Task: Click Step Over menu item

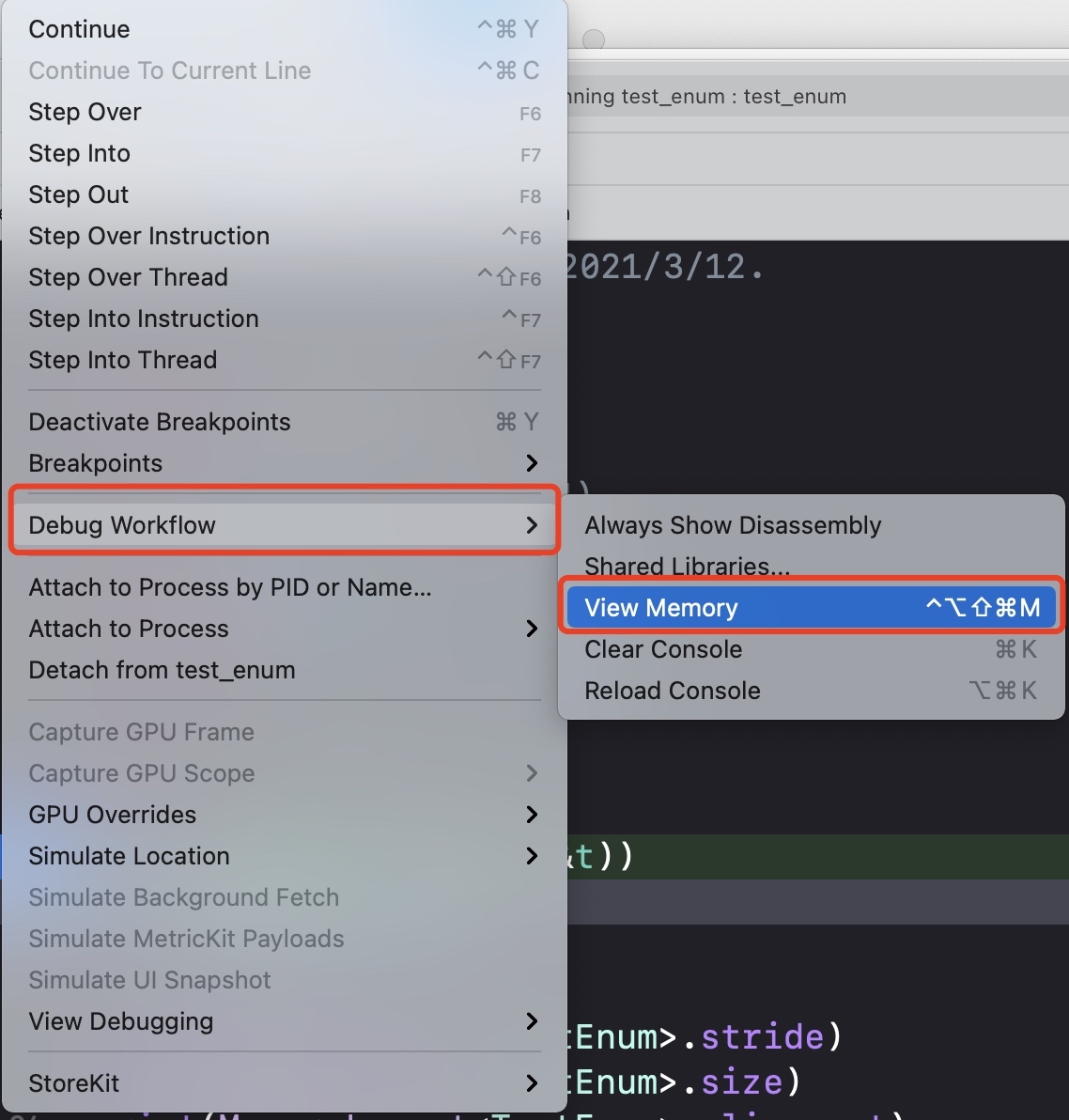Action: [x=285, y=112]
